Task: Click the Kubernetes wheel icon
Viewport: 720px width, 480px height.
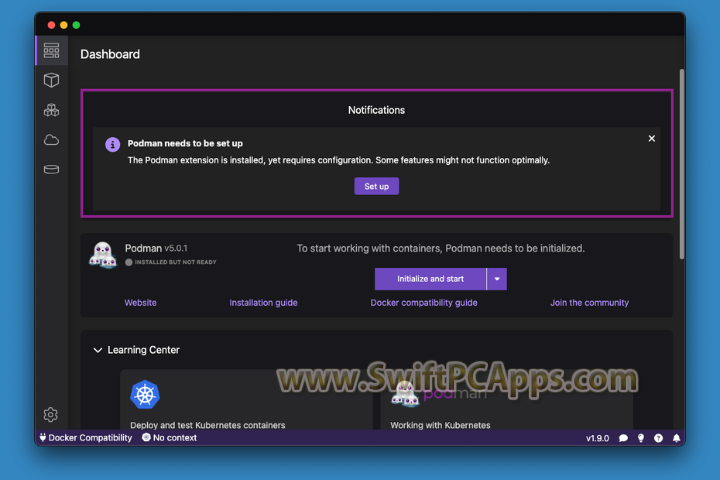Action: click(145, 395)
